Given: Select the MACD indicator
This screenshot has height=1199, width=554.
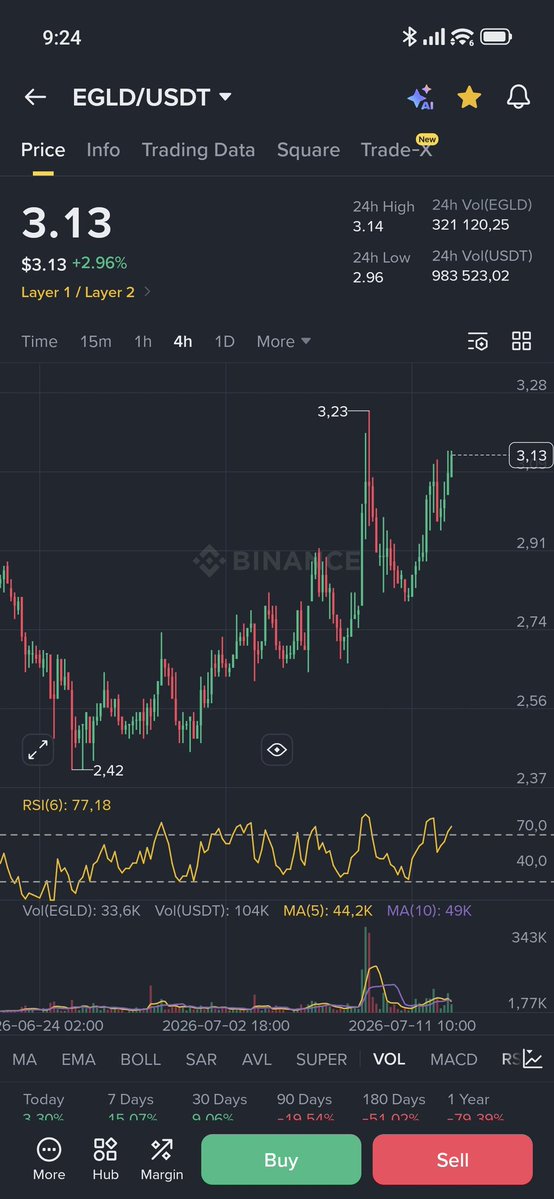Looking at the screenshot, I should [454, 1059].
